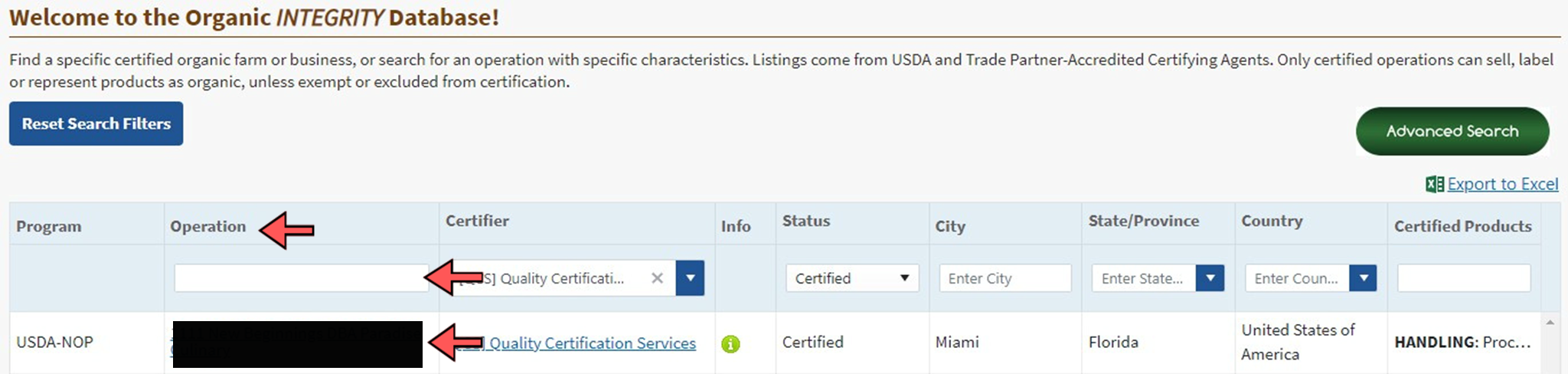Open the Country dropdown arrow
Image resolution: width=1568 pixels, height=374 pixels.
(x=1363, y=278)
